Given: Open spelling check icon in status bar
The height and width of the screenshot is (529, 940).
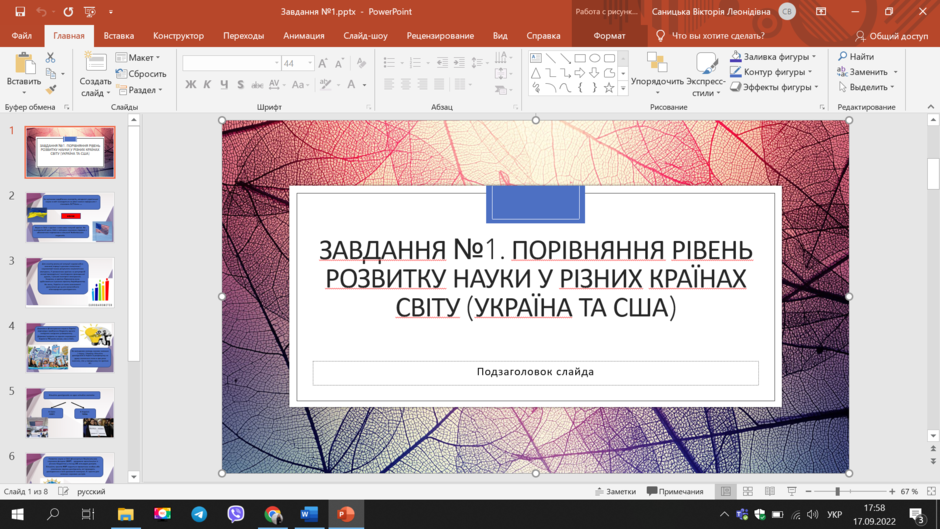Looking at the screenshot, I should click(63, 491).
